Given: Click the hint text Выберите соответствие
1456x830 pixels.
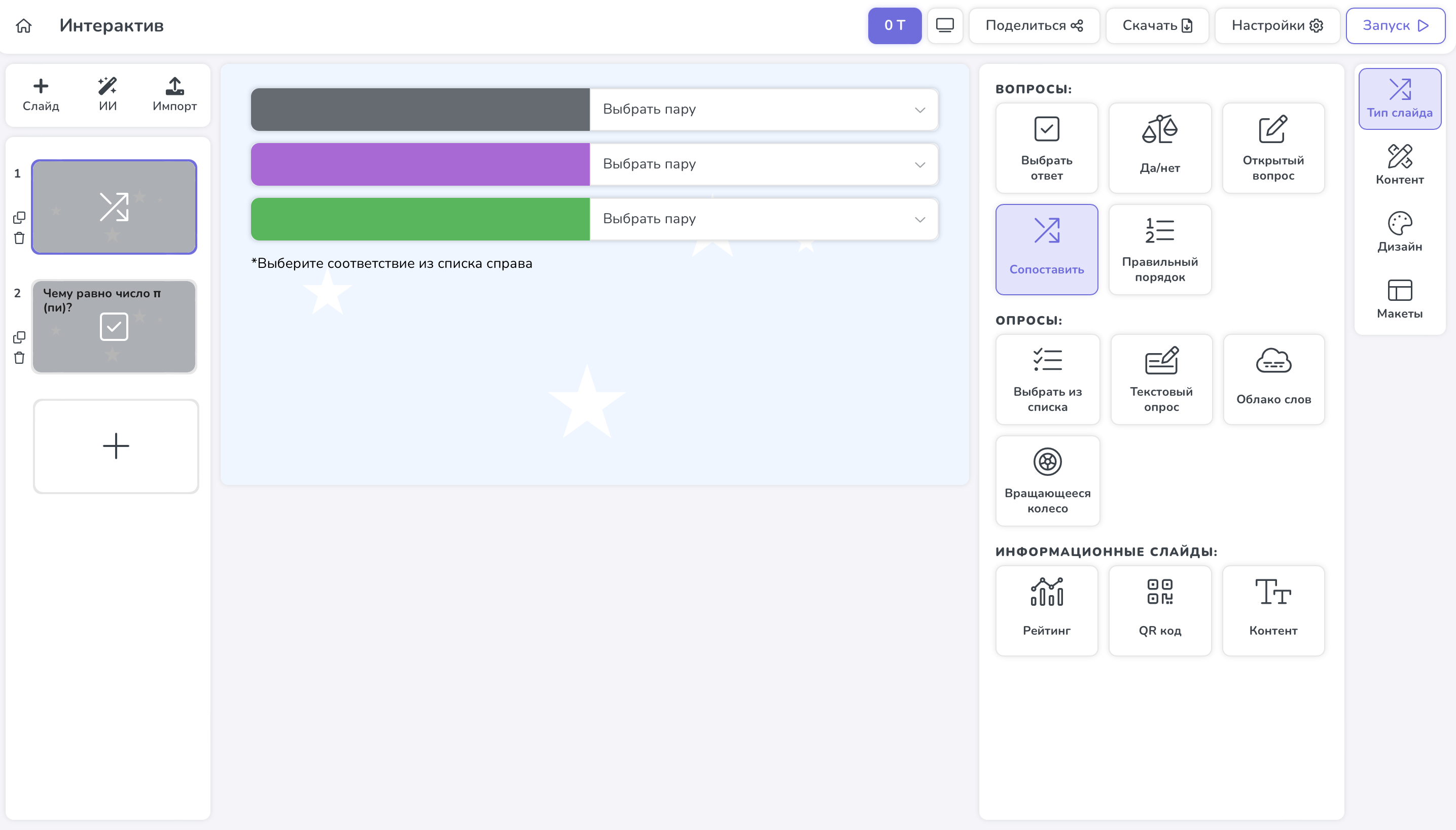Looking at the screenshot, I should [392, 263].
